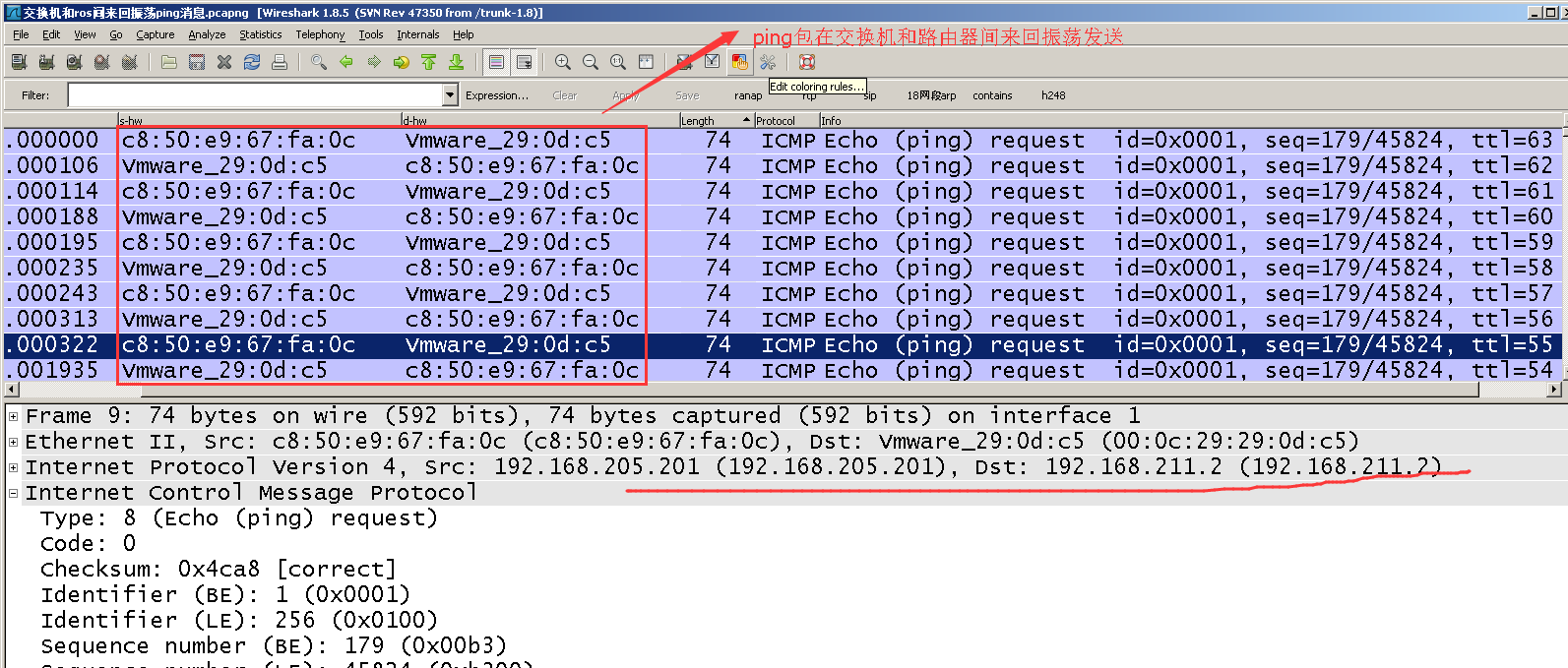Open the Statistics menu
Viewport: 1568px width, 668px height.
(x=260, y=34)
